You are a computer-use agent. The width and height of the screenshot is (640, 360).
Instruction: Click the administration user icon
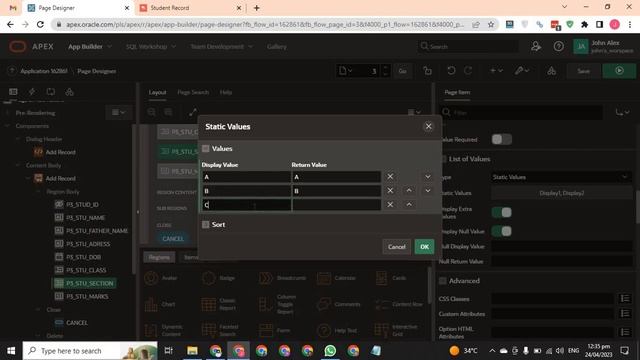(x=536, y=47)
